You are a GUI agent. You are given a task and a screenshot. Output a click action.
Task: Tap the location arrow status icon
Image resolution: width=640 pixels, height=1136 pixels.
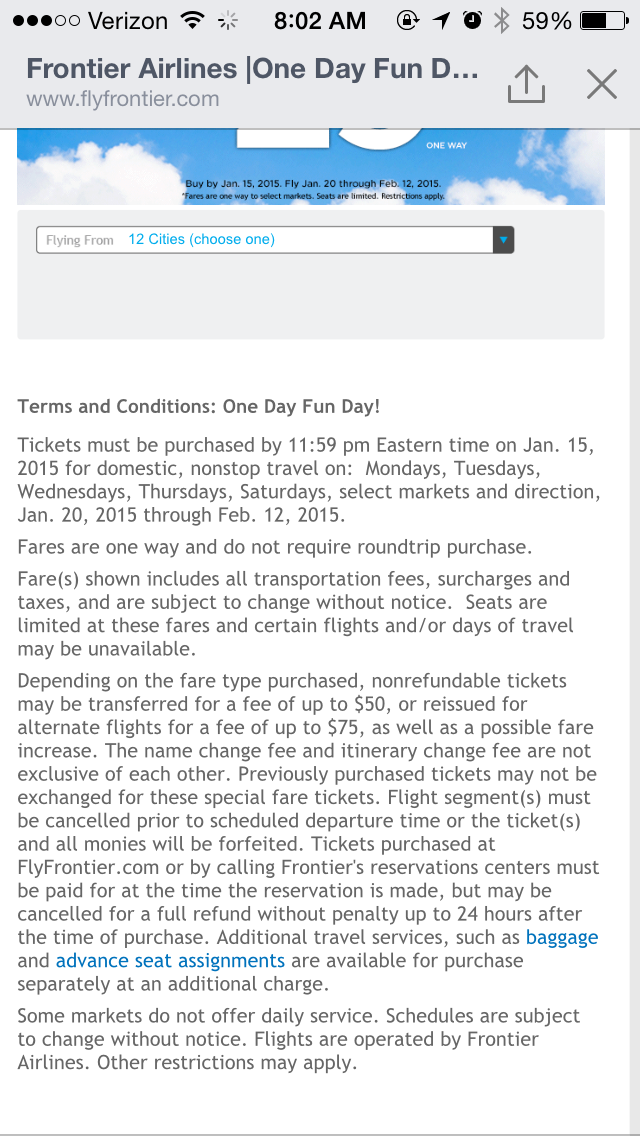[441, 21]
